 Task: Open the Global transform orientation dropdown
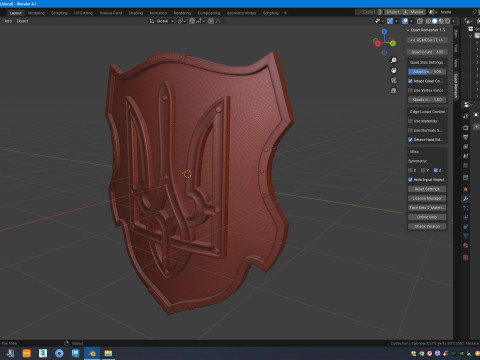tap(161, 21)
